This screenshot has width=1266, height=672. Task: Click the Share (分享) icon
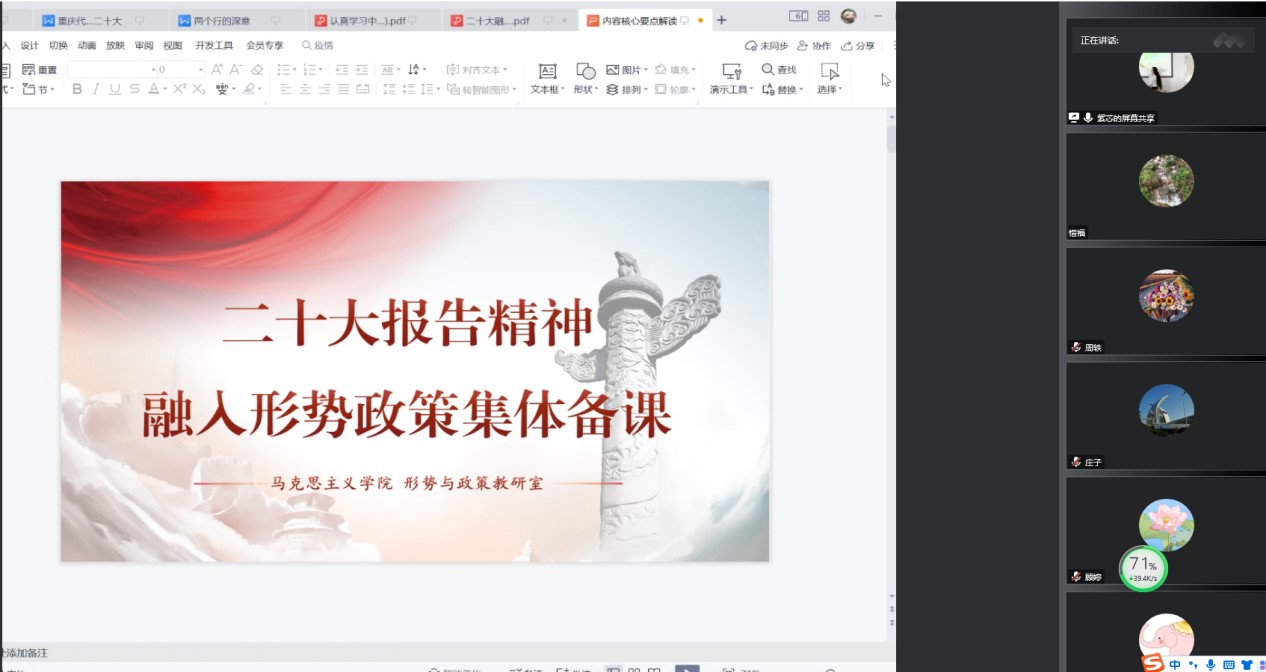click(847, 46)
